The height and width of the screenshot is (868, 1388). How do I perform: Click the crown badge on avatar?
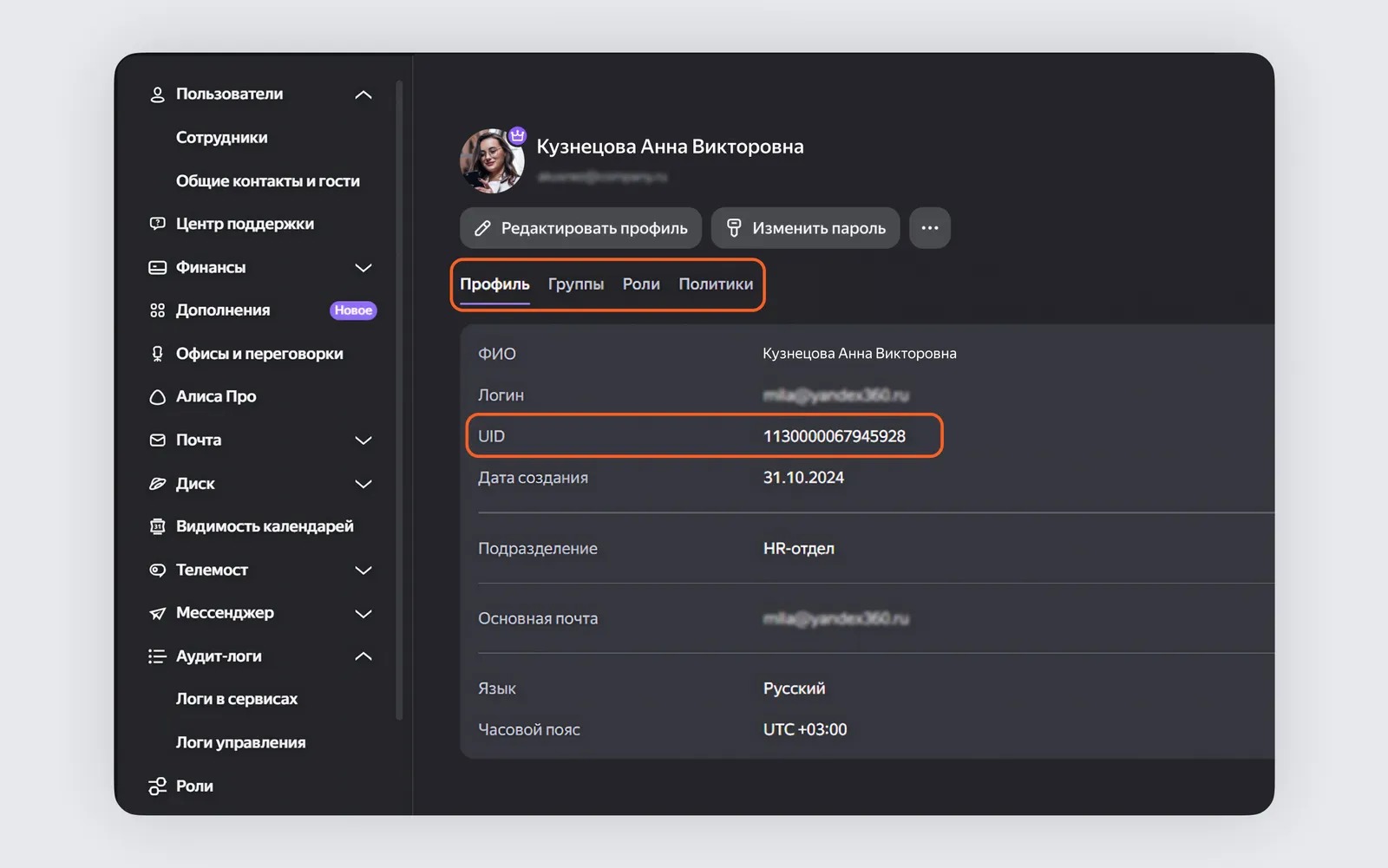(x=517, y=134)
